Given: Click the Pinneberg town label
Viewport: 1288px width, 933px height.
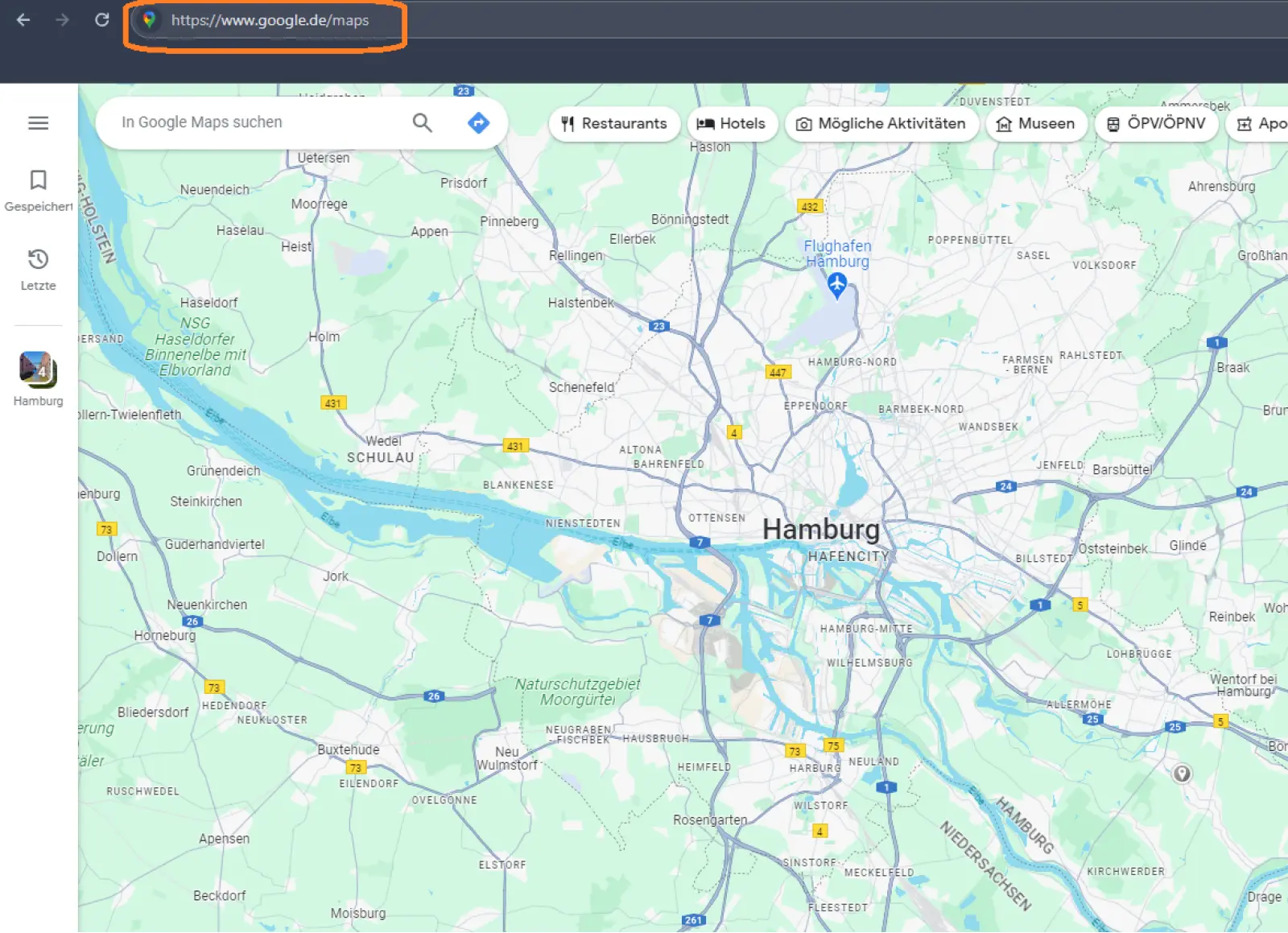Looking at the screenshot, I should coord(510,221).
